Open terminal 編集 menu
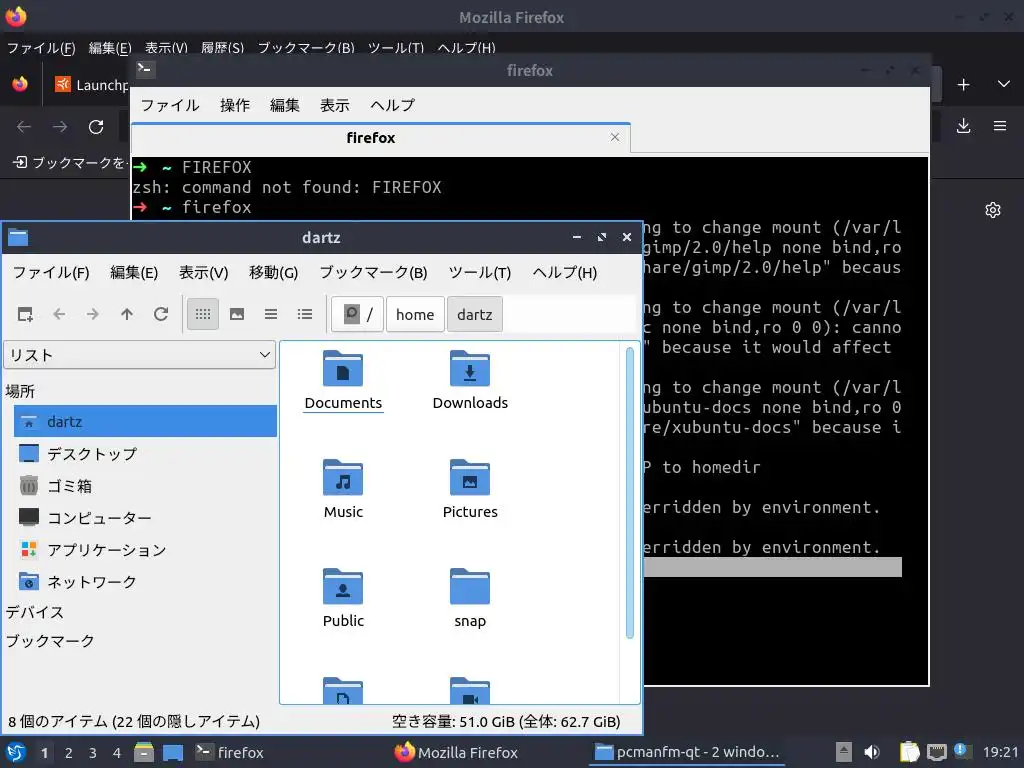This screenshot has width=1024, height=768. tap(285, 105)
